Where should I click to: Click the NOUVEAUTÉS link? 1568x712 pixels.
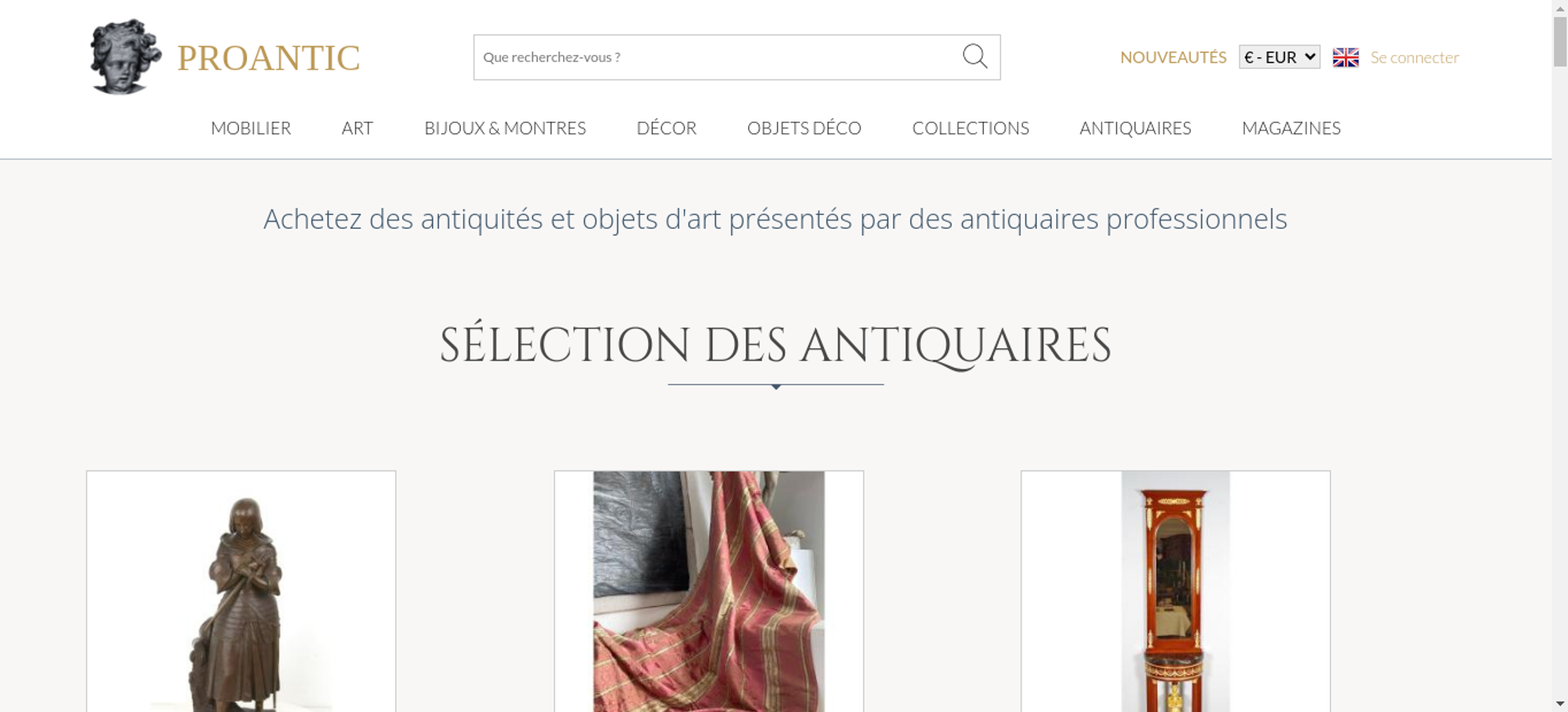click(x=1173, y=57)
